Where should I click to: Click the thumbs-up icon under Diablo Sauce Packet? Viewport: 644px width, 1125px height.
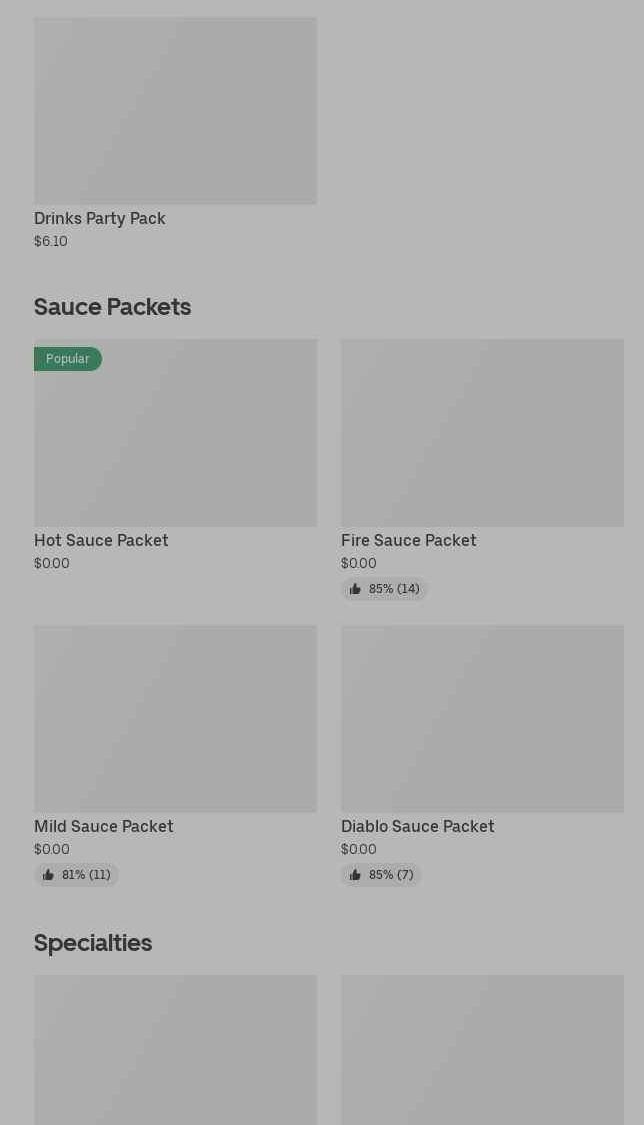[x=355, y=875]
